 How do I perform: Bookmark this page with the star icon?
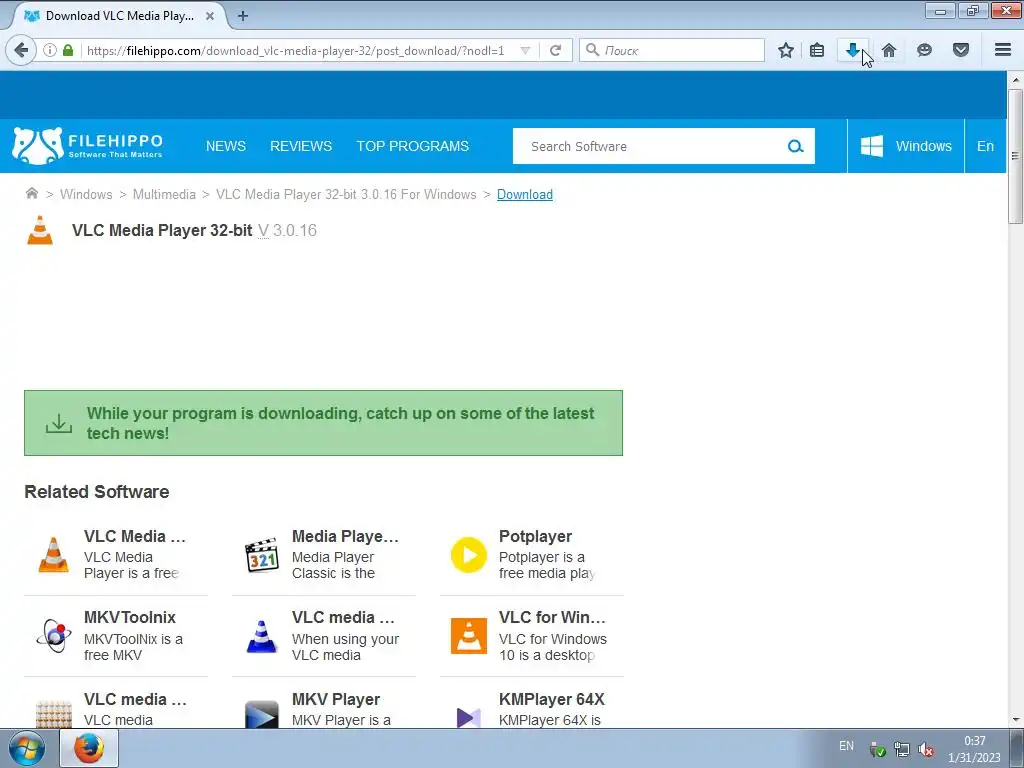click(786, 50)
